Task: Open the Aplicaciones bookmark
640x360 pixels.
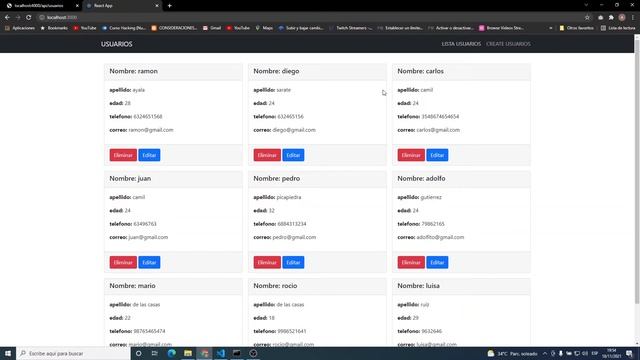Action: coord(20,28)
